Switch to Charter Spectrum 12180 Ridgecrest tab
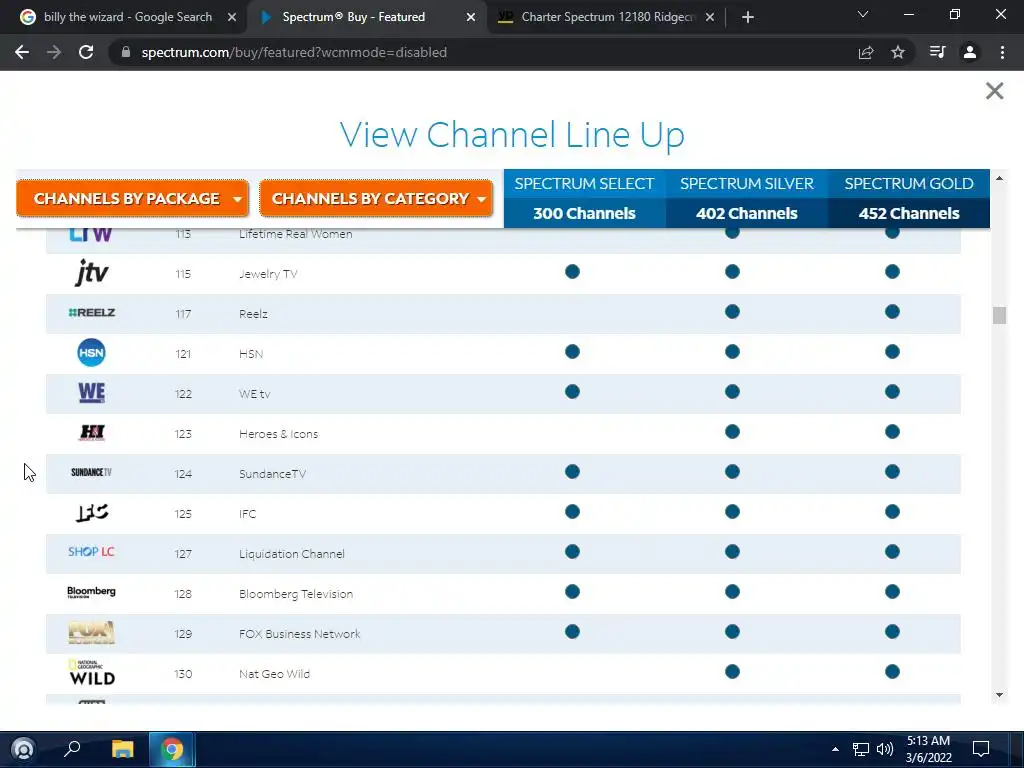Viewport: 1024px width, 768px height. [604, 17]
